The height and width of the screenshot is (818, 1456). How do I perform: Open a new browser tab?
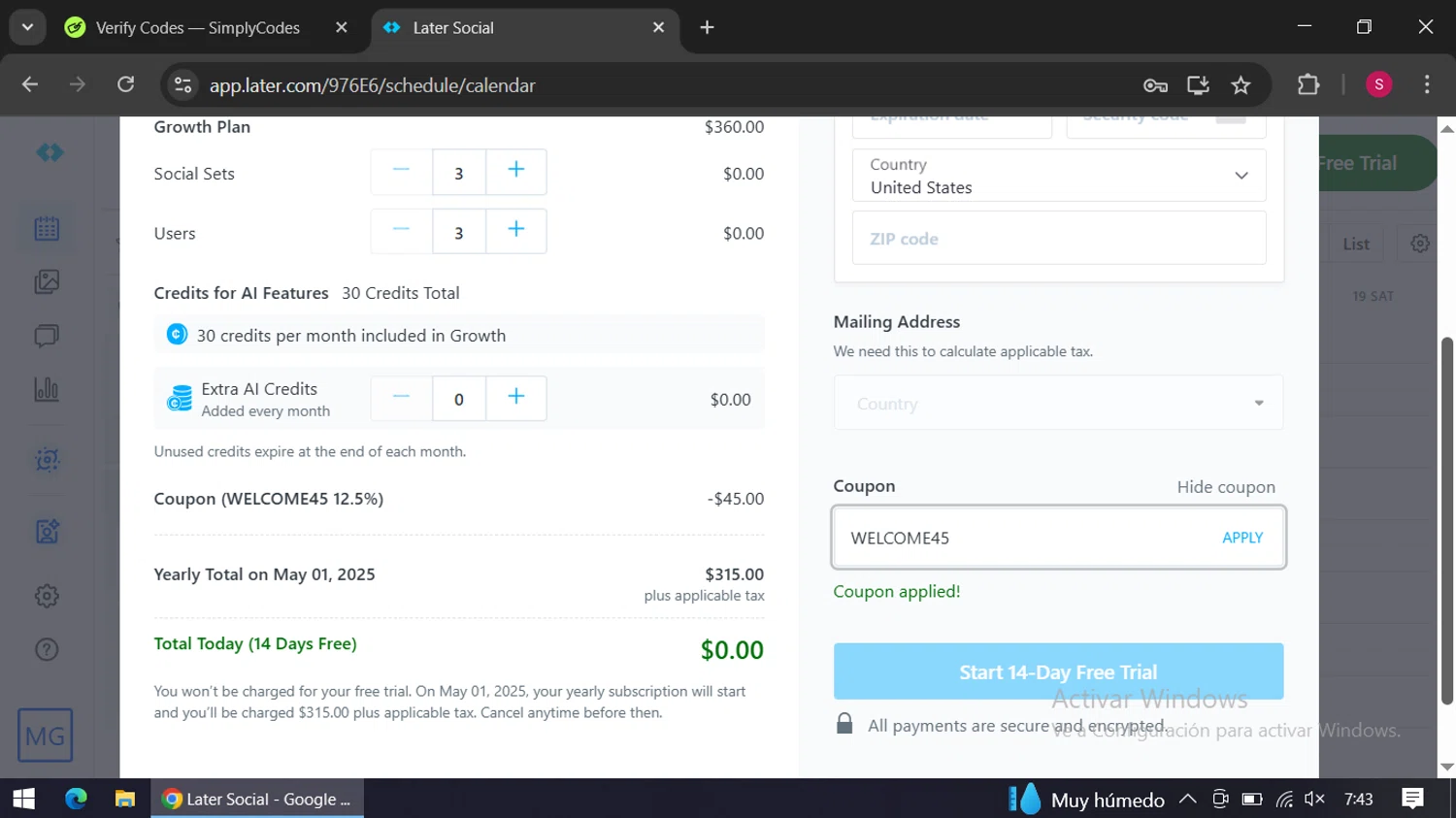707,27
